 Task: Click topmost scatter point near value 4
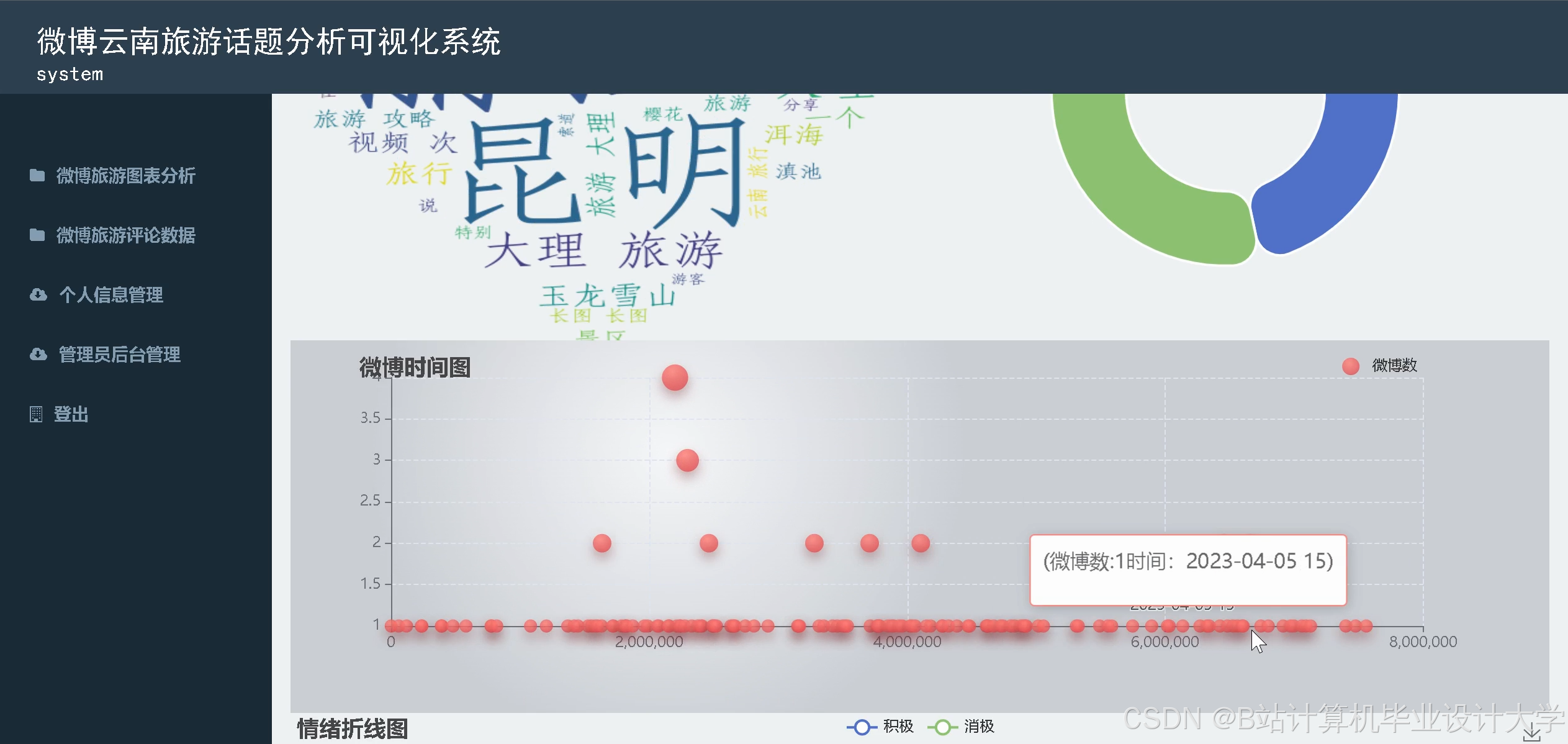pyautogui.click(x=675, y=378)
